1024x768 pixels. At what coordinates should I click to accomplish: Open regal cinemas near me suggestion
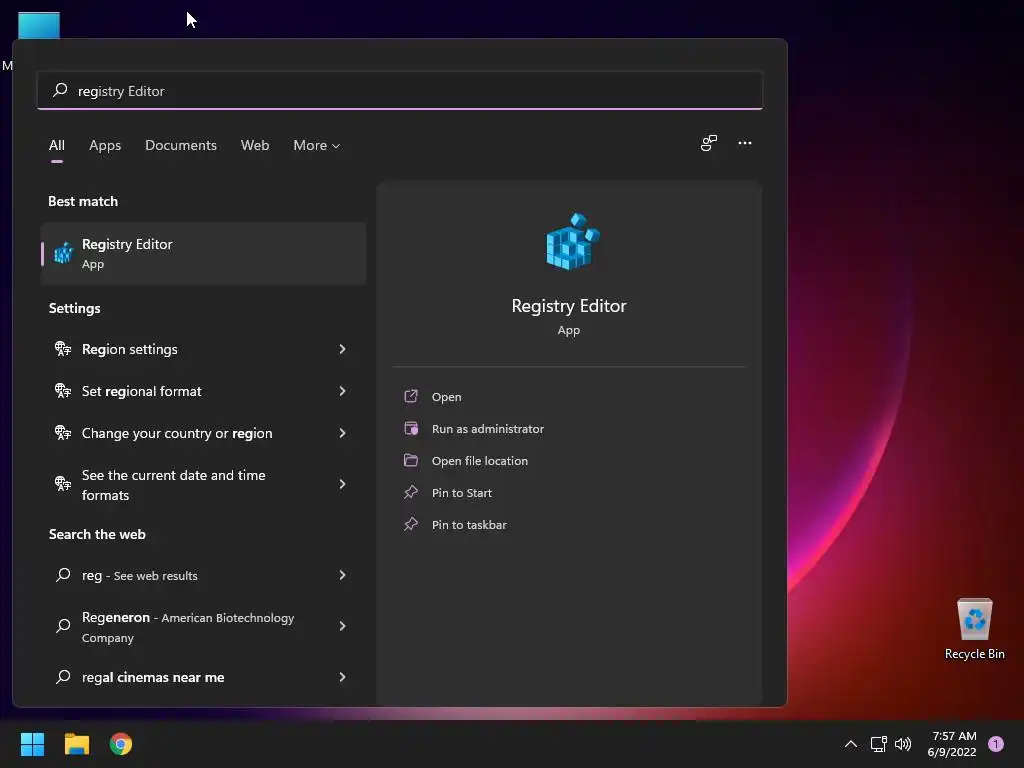(x=203, y=677)
